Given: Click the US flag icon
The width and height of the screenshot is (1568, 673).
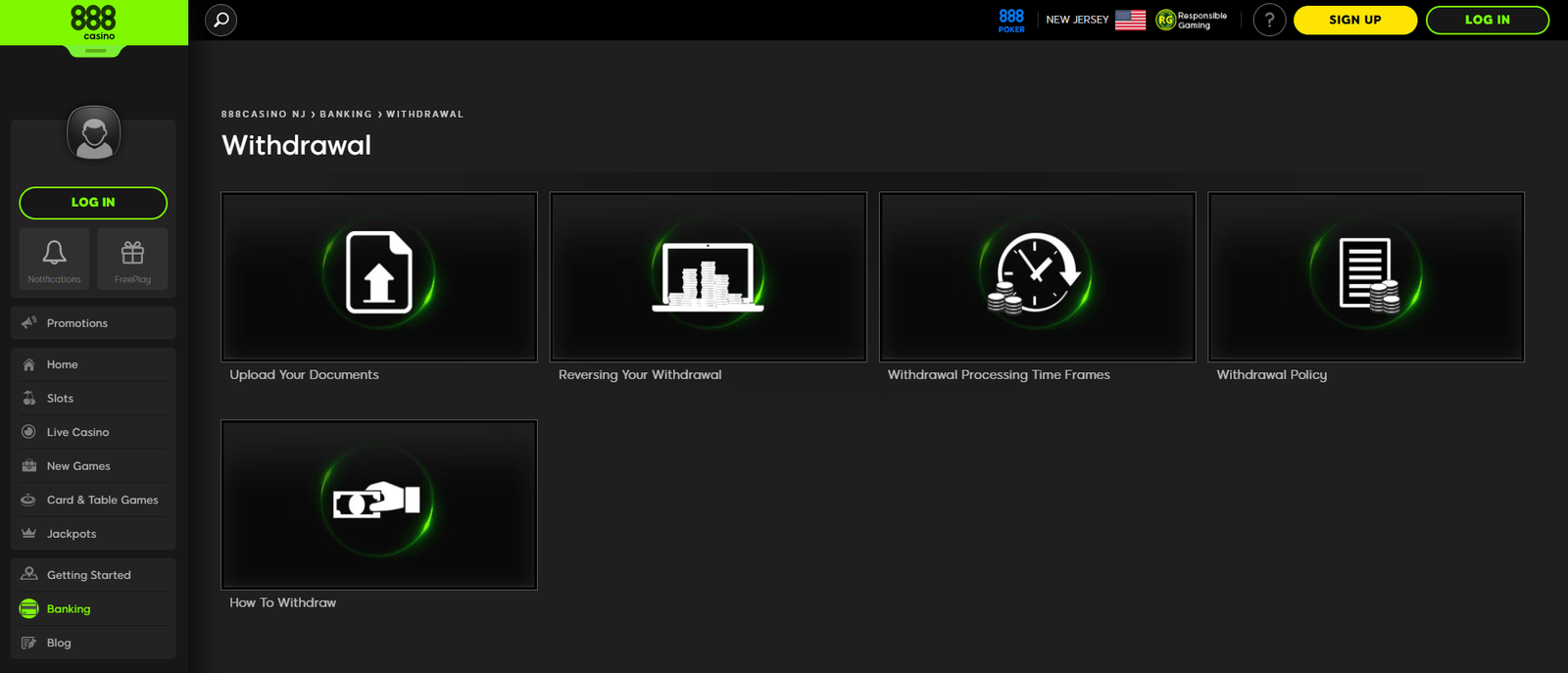Looking at the screenshot, I should click(1130, 20).
